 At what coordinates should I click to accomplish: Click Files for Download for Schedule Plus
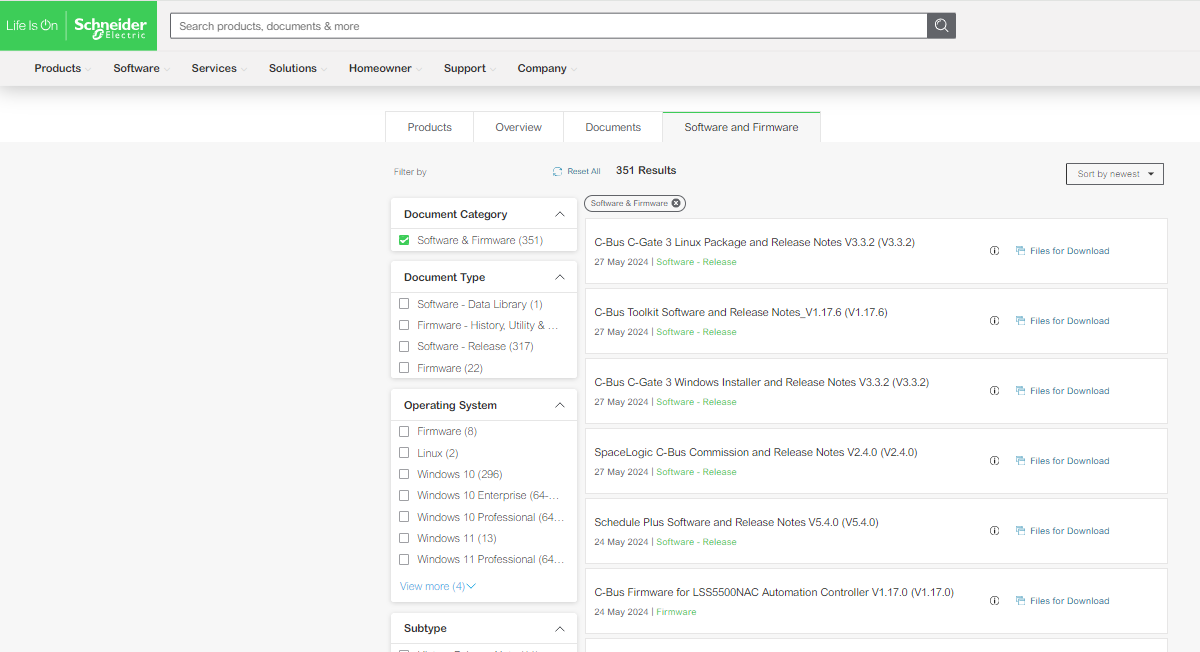coord(1069,531)
